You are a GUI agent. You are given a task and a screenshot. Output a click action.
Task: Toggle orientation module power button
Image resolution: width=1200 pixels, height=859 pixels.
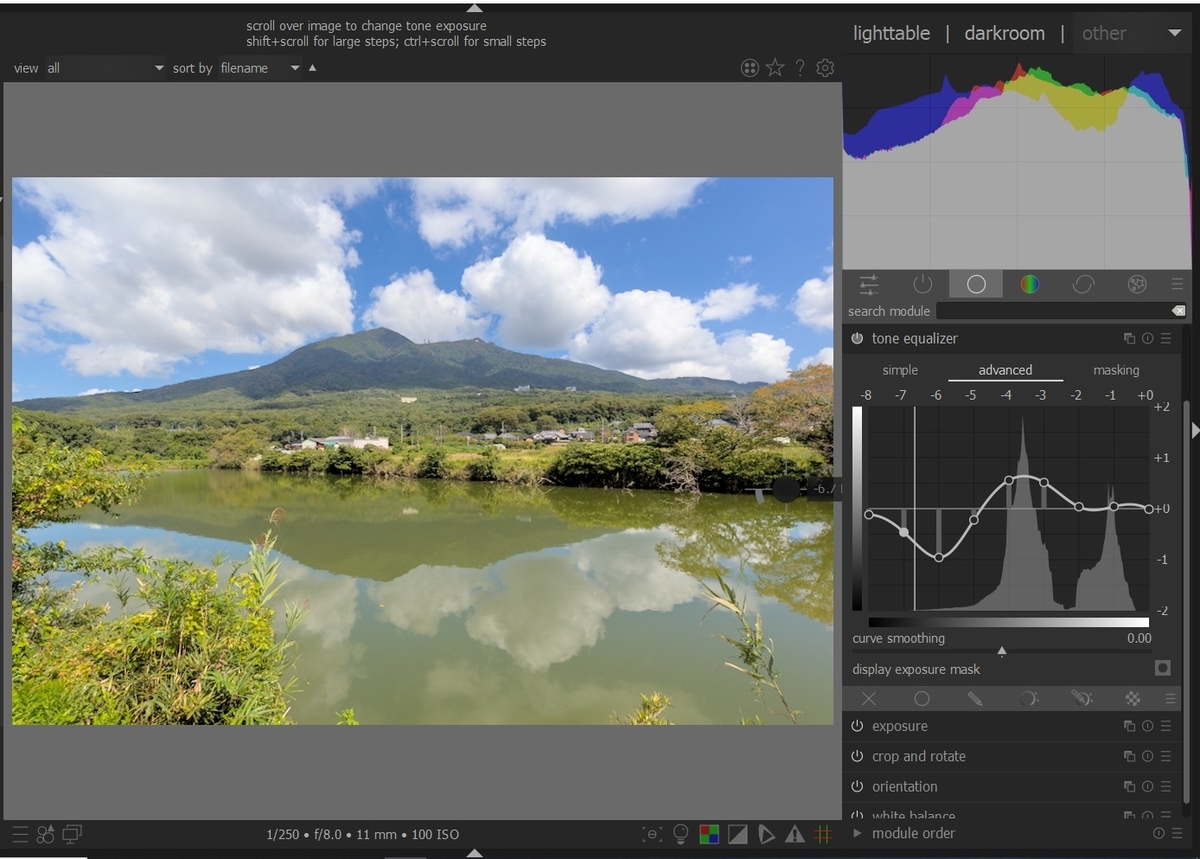pos(857,787)
